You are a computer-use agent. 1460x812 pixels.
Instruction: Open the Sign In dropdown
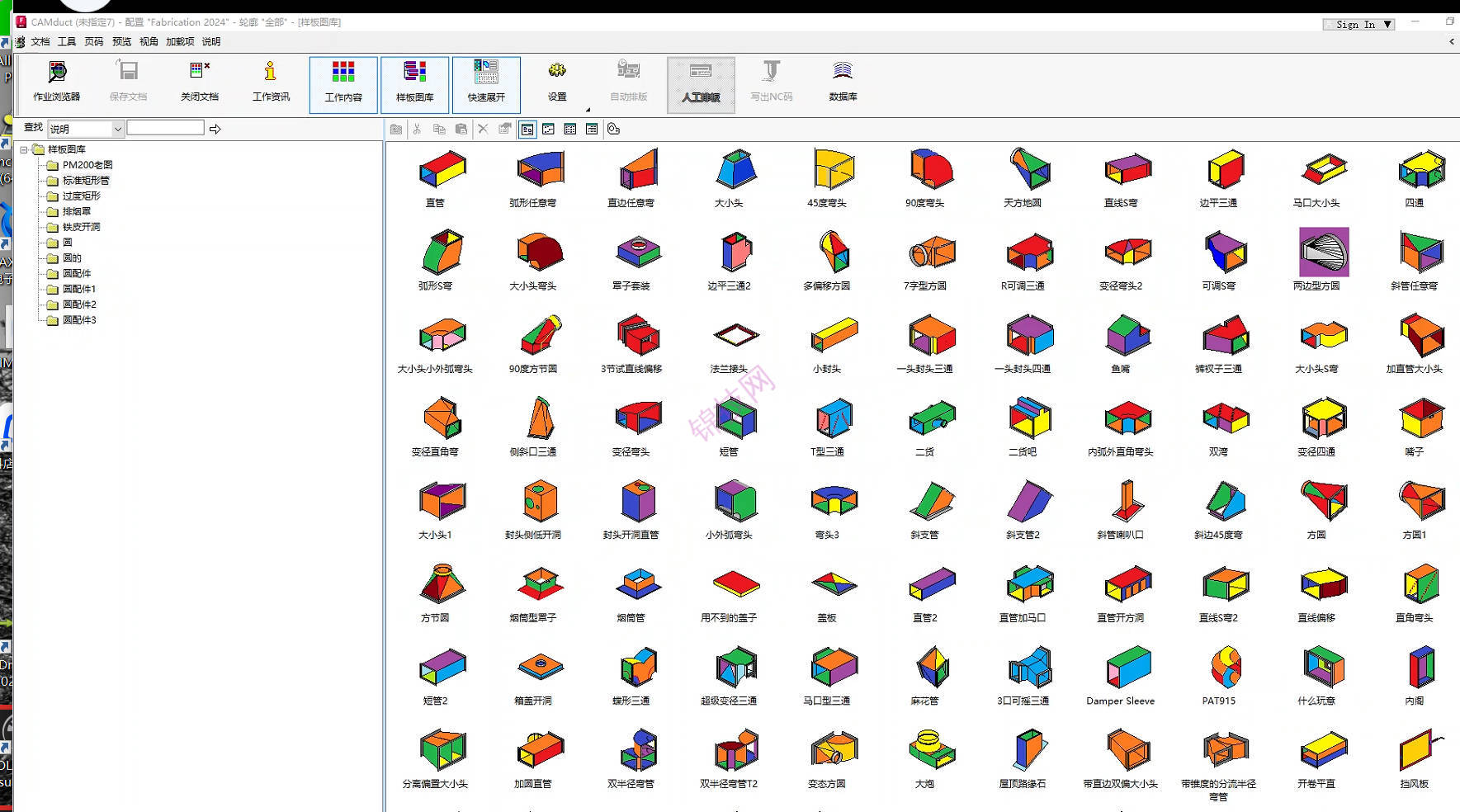pyautogui.click(x=1387, y=25)
